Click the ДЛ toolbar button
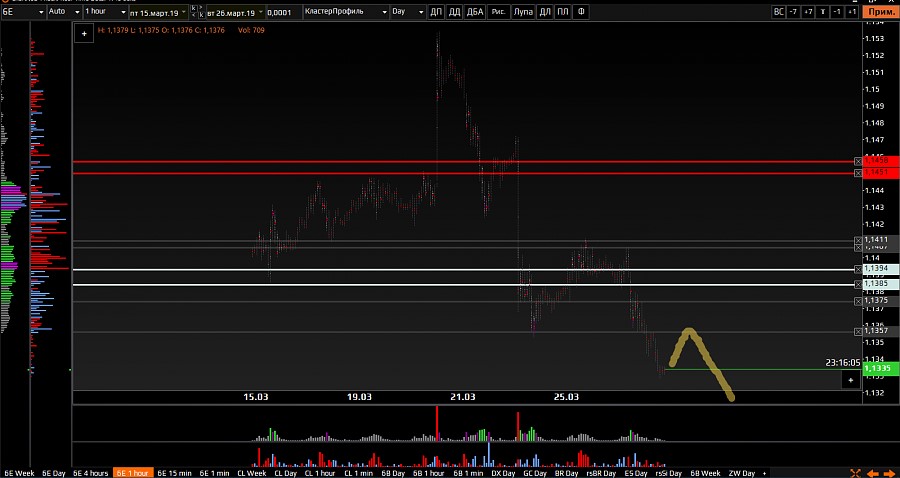900x478 pixels. 546,12
